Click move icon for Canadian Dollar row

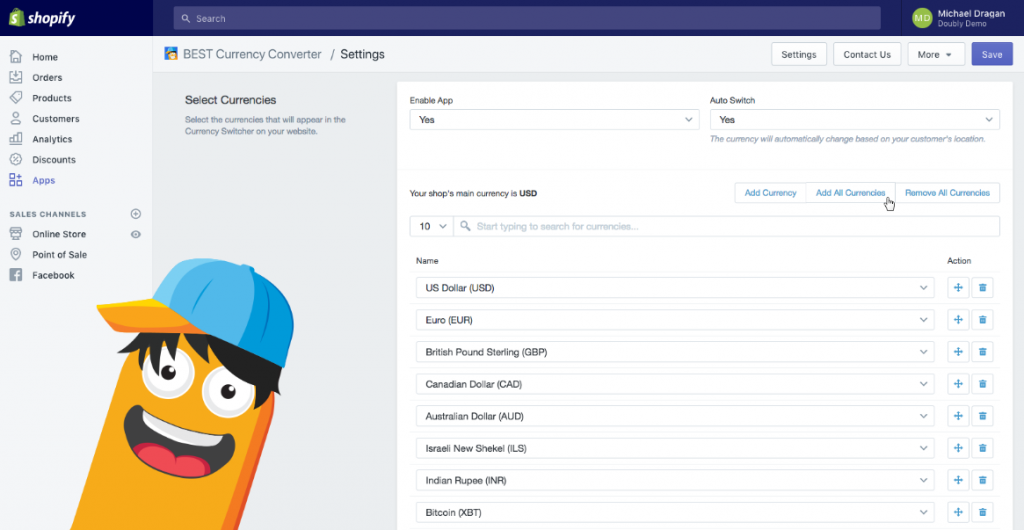pyautogui.click(x=958, y=384)
